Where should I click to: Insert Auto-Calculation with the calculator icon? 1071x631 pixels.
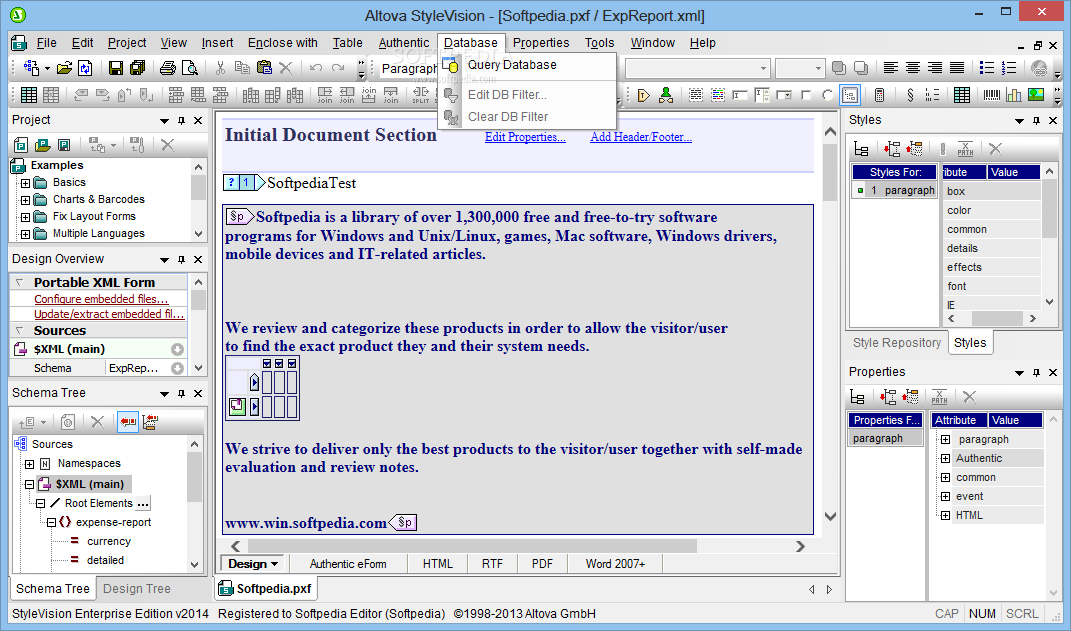point(880,95)
